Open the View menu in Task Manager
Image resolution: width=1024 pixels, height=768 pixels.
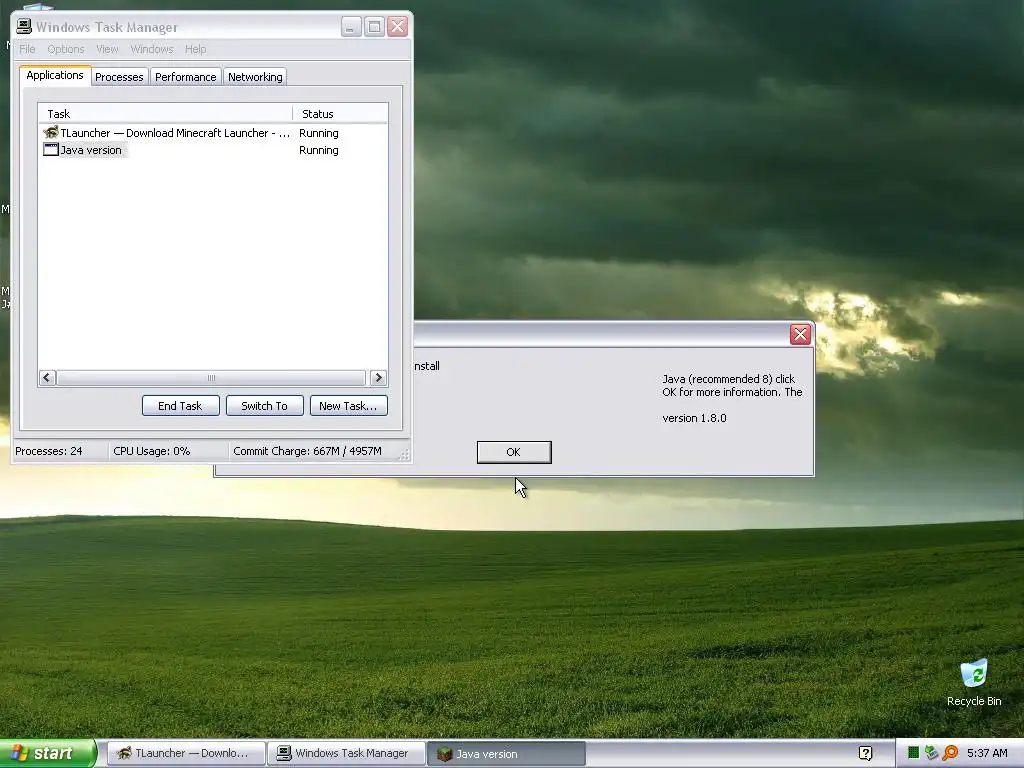click(107, 49)
